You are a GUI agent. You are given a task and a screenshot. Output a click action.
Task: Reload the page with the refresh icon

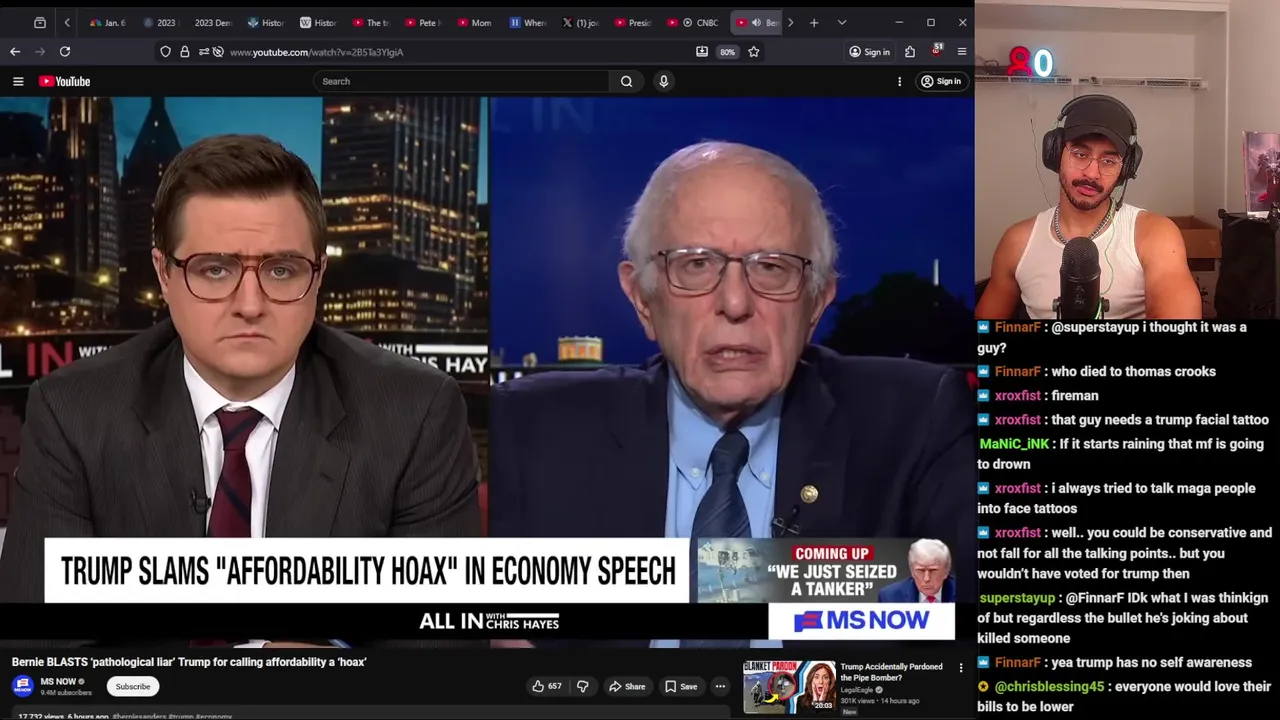[65, 51]
